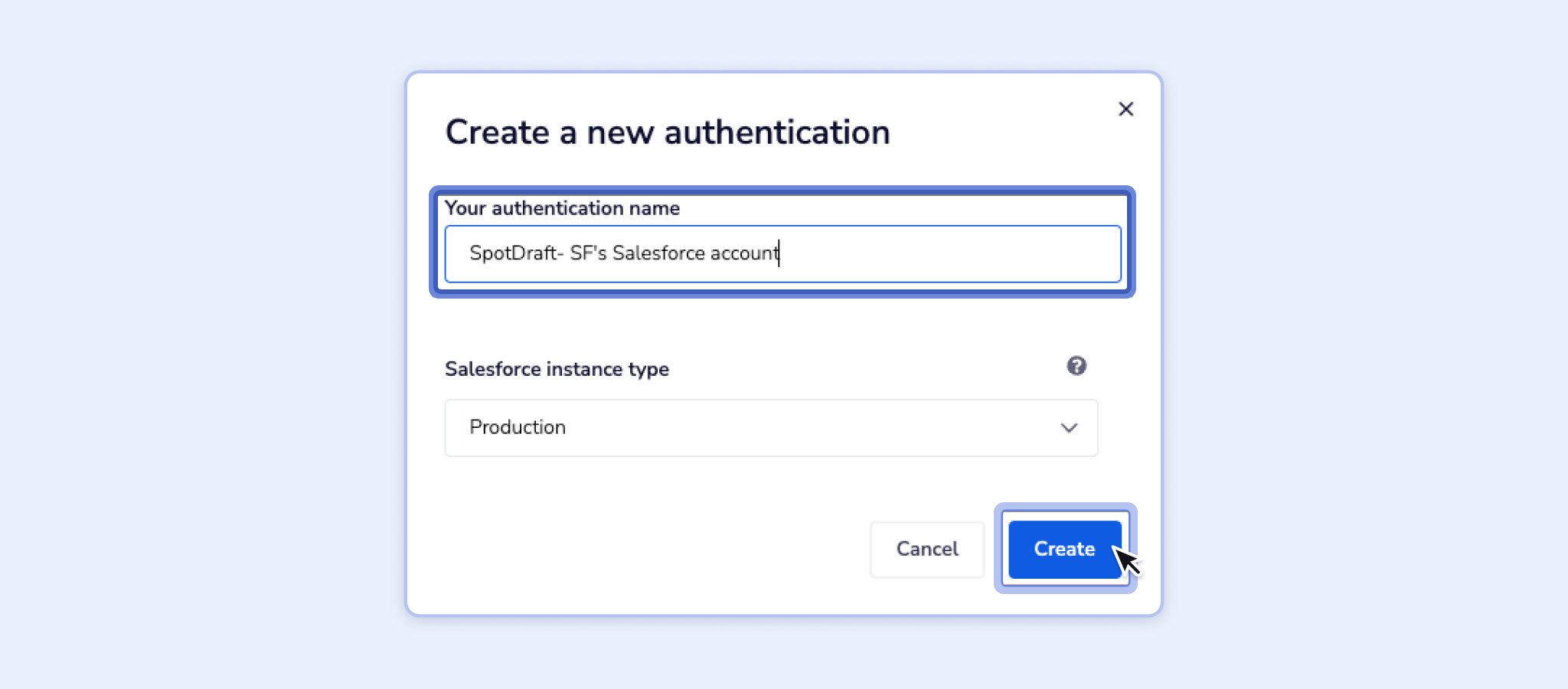The width and height of the screenshot is (1568, 689).
Task: Close the Create a new authentication dialog
Action: pos(1125,109)
